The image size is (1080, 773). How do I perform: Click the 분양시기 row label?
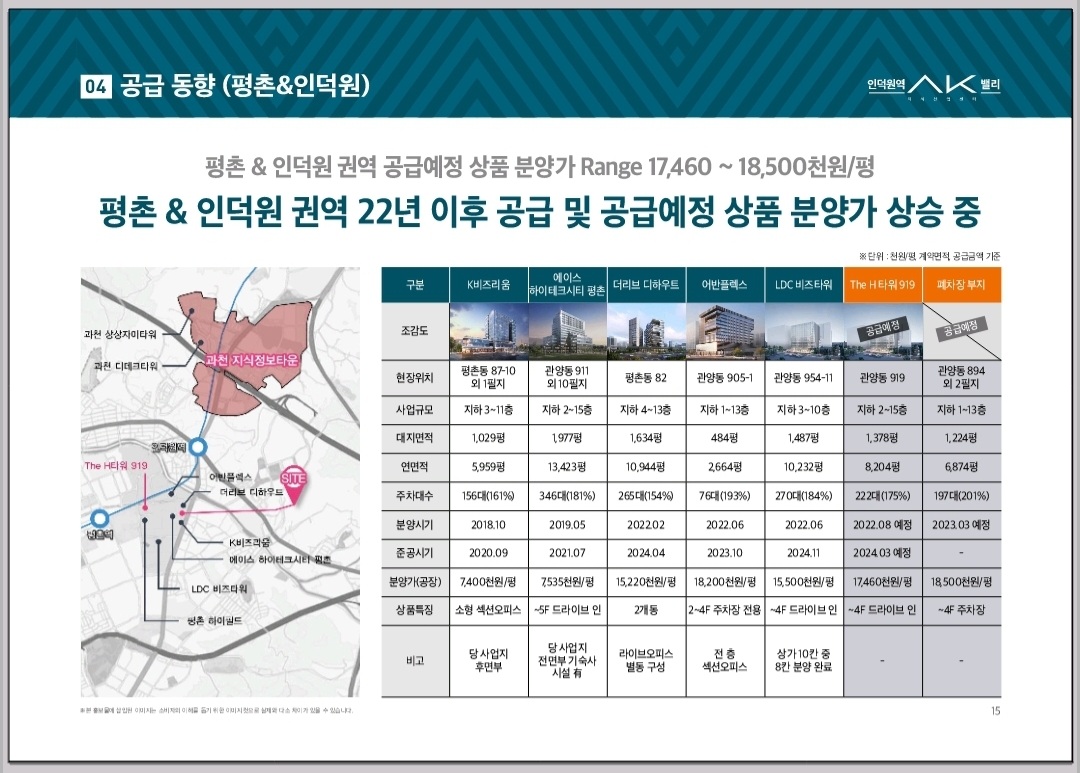pyautogui.click(x=415, y=525)
